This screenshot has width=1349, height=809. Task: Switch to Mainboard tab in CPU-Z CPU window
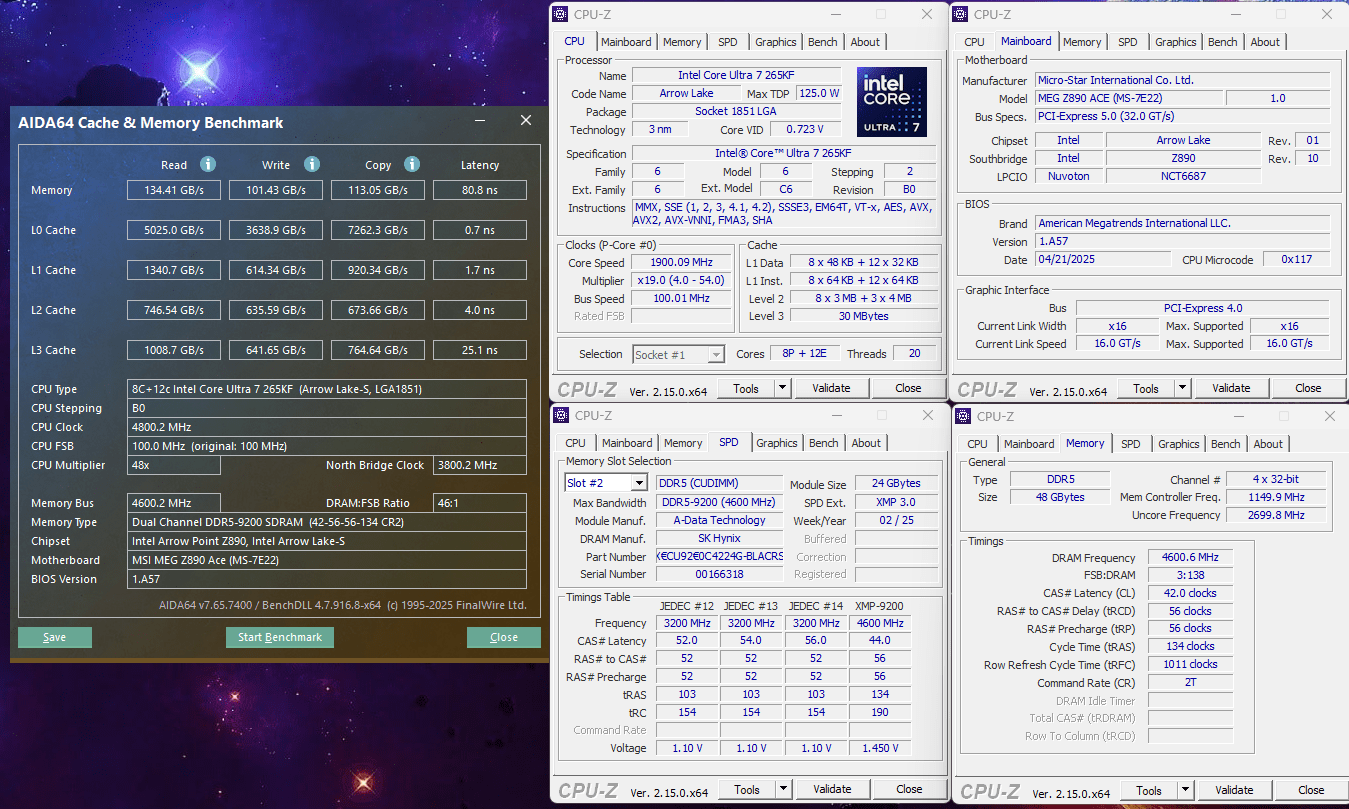pos(626,42)
